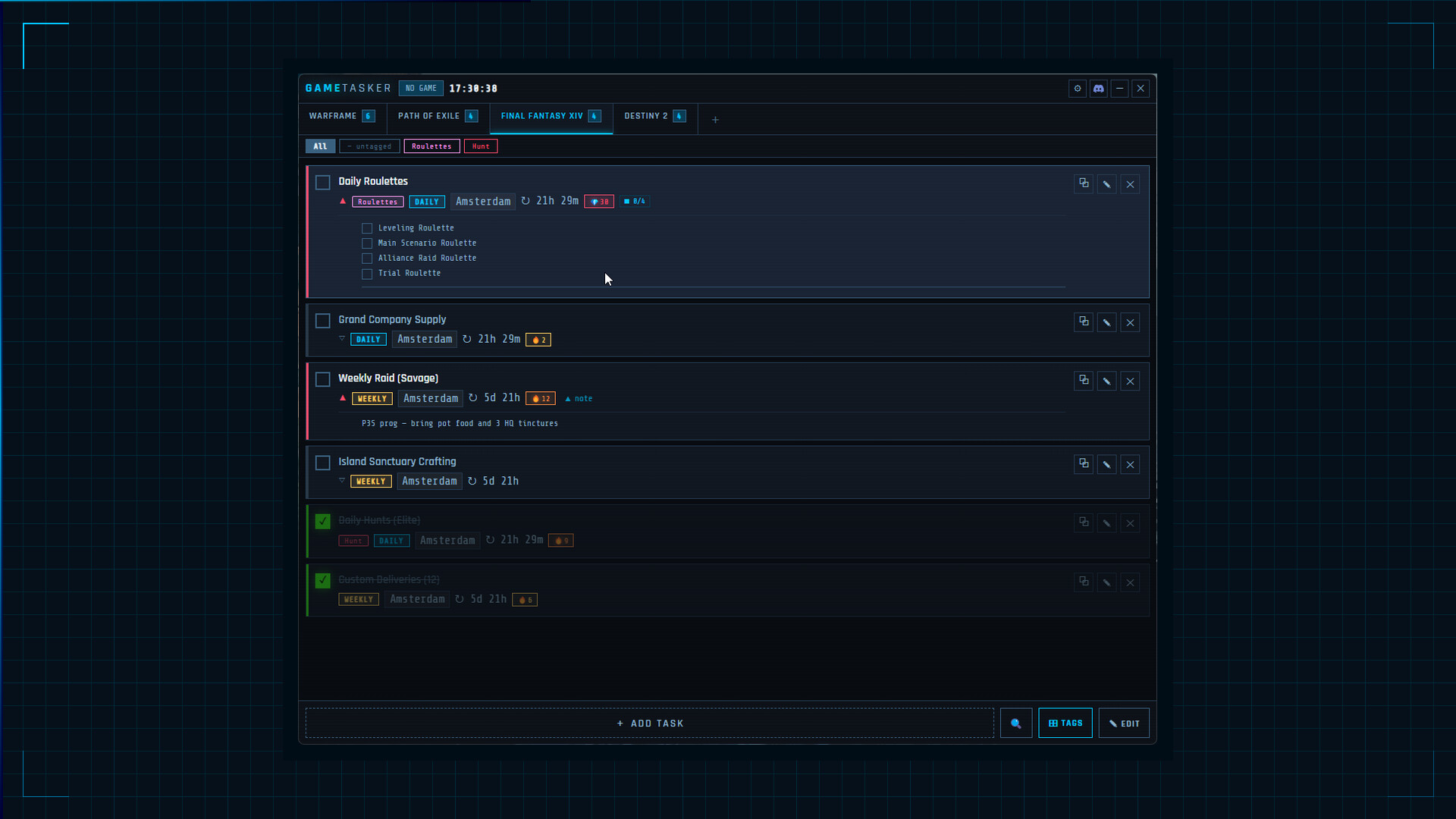Screen dimensions: 1456x819
Task: Expand Island Sanctuary Crafting details triangle
Action: (x=342, y=480)
